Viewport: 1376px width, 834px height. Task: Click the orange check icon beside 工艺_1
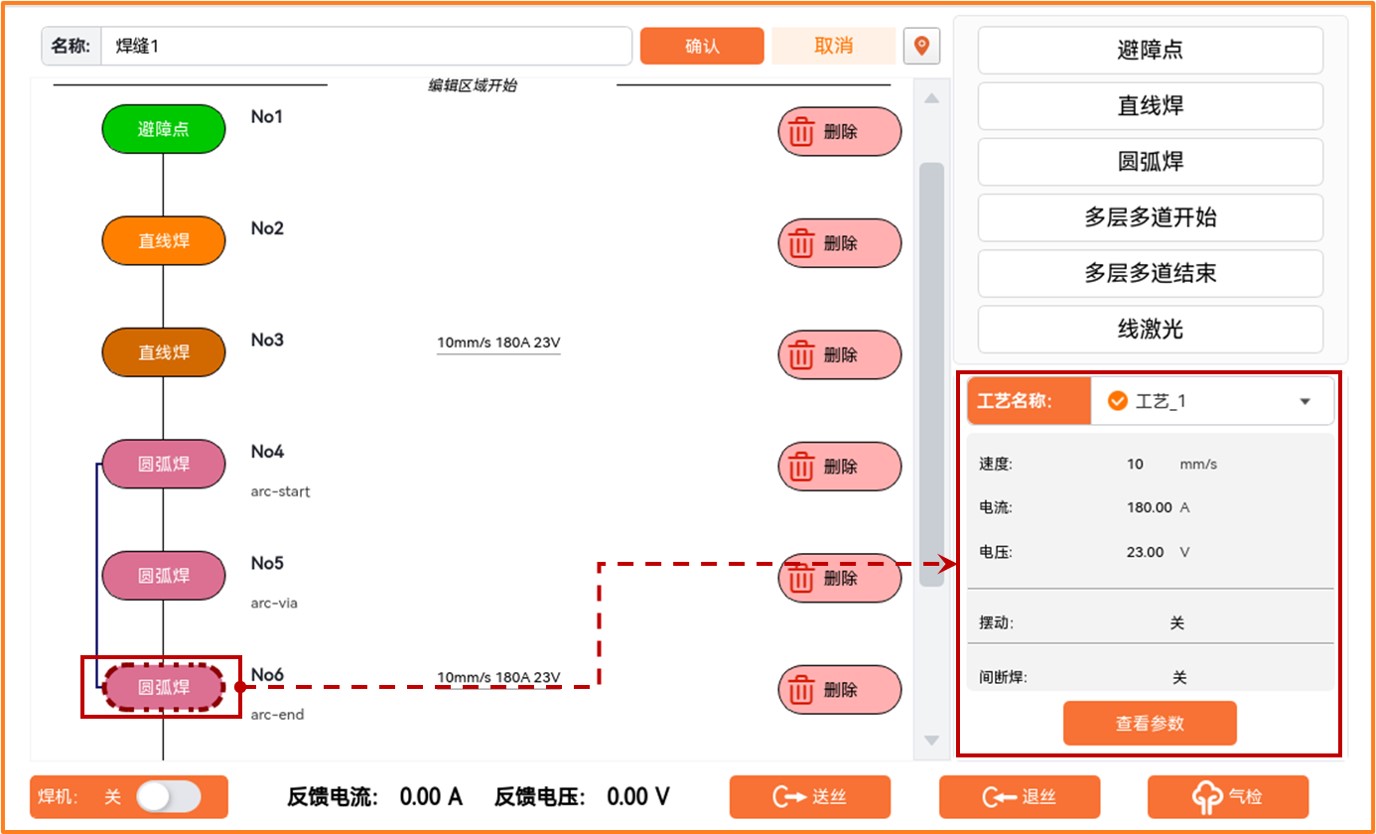[1118, 401]
